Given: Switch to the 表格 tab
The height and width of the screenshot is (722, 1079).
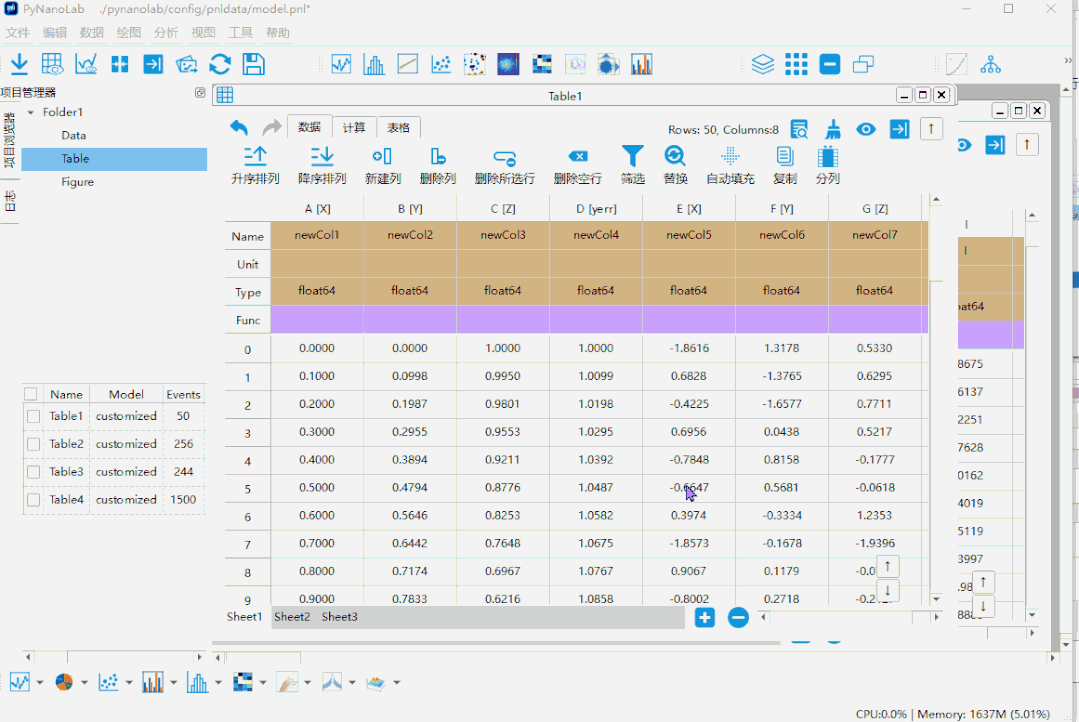Looking at the screenshot, I should 398,127.
